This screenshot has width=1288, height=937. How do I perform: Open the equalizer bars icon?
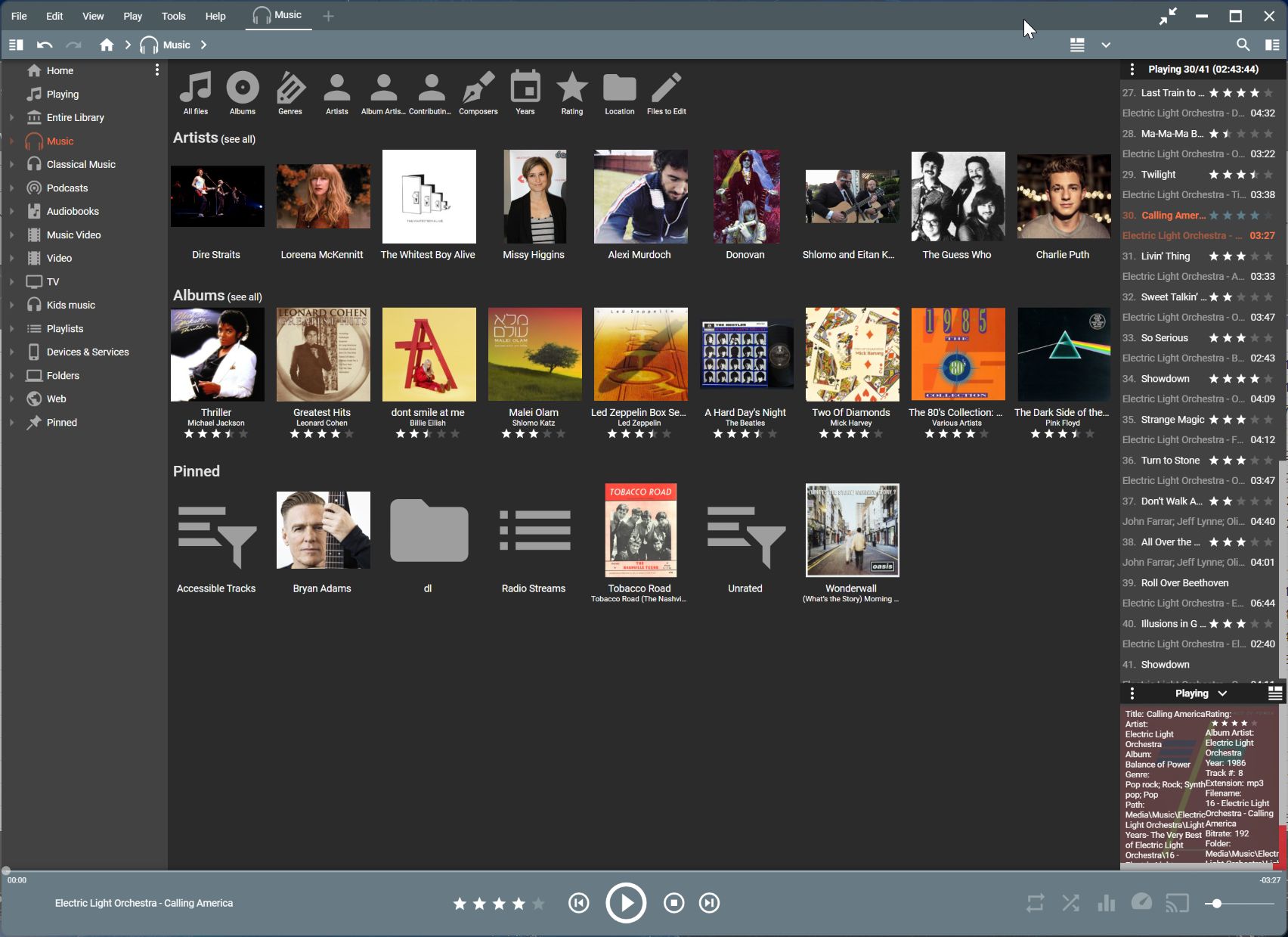[1106, 903]
